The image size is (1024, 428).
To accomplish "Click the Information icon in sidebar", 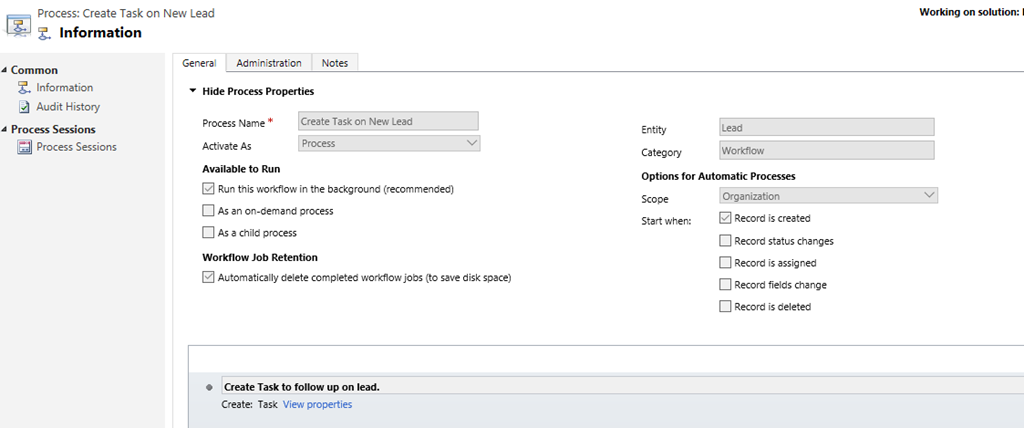I will 24,88.
